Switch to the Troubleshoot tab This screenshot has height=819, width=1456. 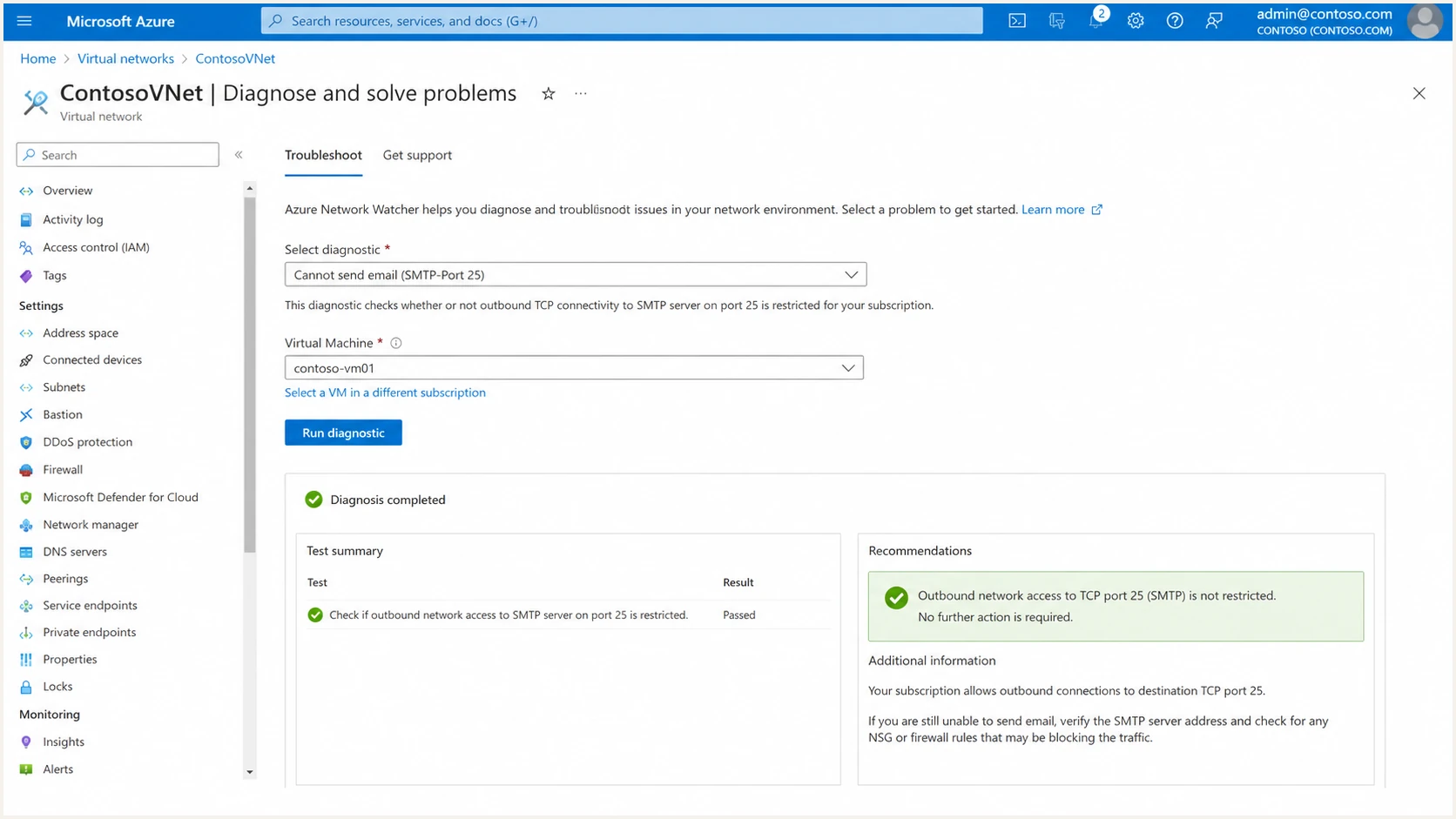coord(323,155)
